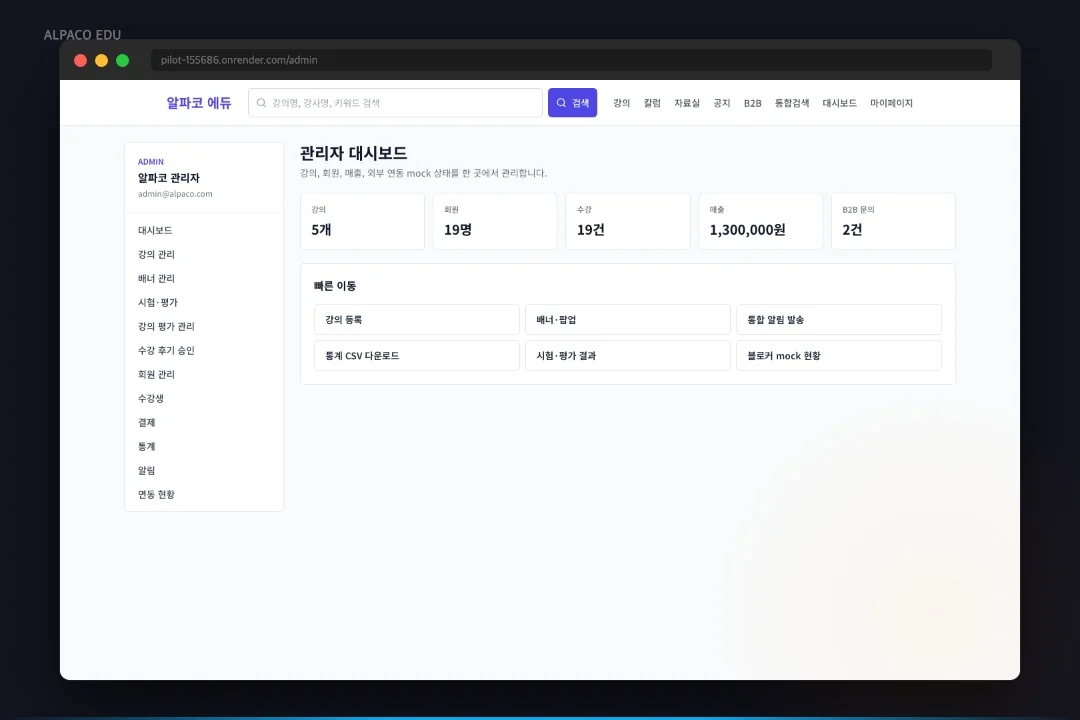Go to 칼럼 in the top navigation
Screen dimensions: 1080x720
coord(652,103)
